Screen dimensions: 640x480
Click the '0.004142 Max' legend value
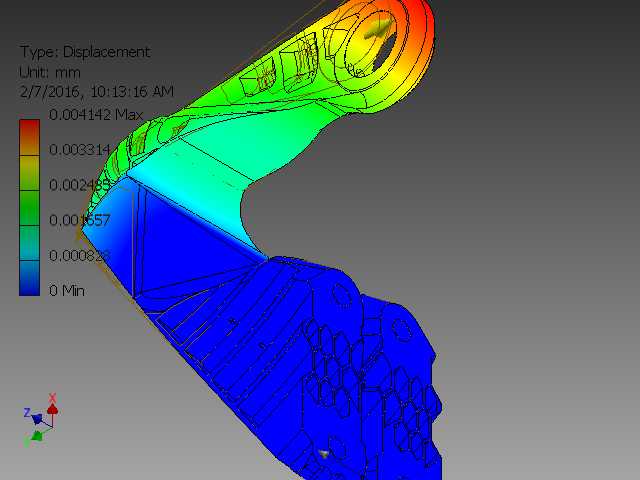[96, 114]
